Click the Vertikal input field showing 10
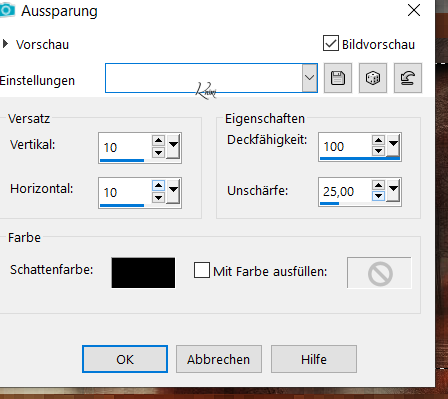The image size is (448, 399). coord(125,147)
